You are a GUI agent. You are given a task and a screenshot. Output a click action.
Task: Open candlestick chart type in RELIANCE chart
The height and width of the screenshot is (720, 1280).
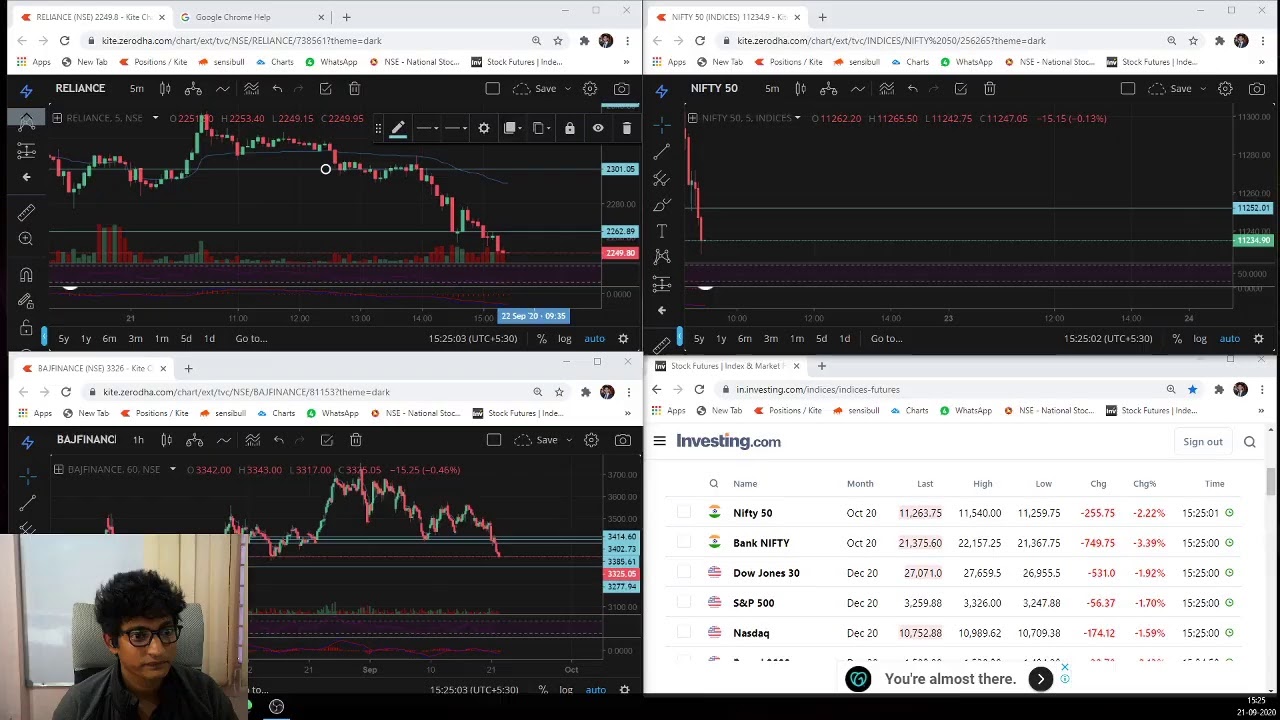[165, 89]
